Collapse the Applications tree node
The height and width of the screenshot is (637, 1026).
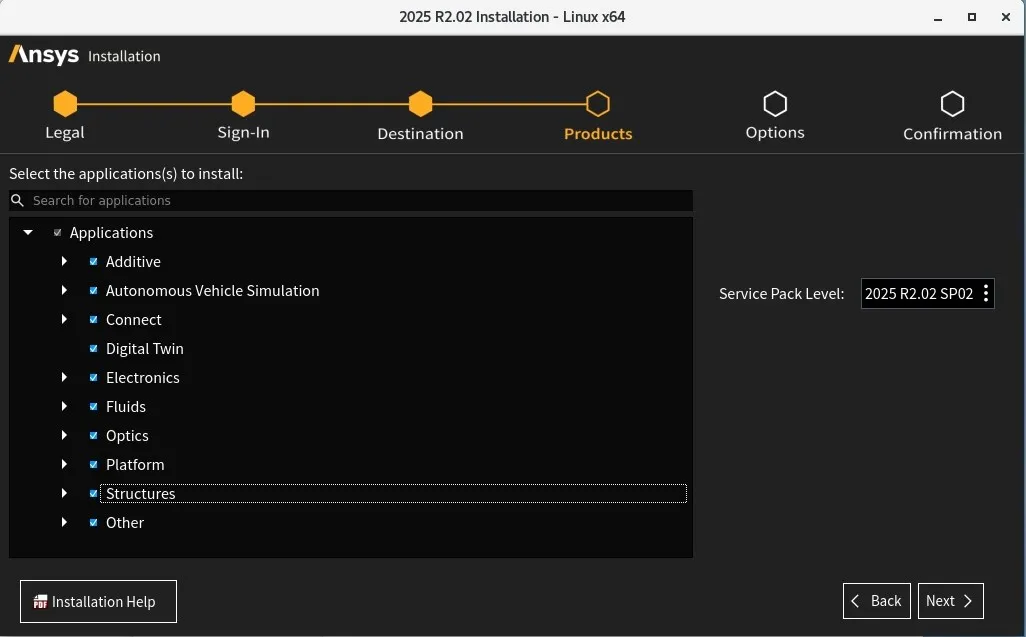pos(28,233)
